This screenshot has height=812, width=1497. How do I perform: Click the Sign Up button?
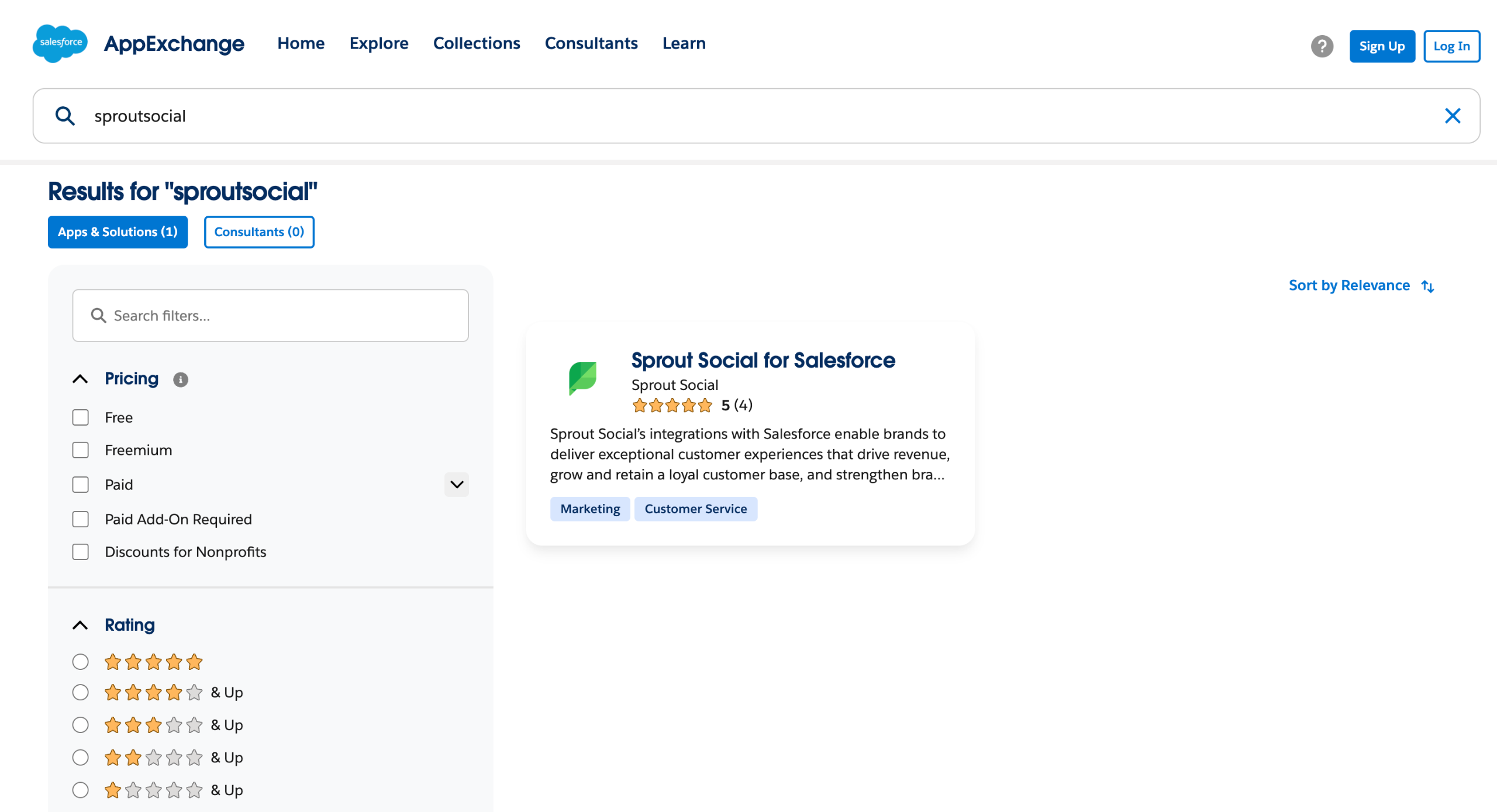[x=1381, y=46]
